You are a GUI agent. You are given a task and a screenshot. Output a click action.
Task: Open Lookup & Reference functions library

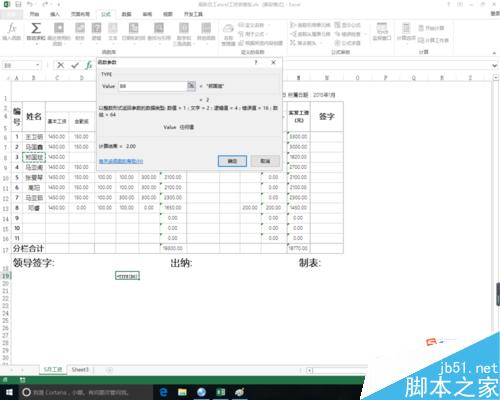pos(159,32)
